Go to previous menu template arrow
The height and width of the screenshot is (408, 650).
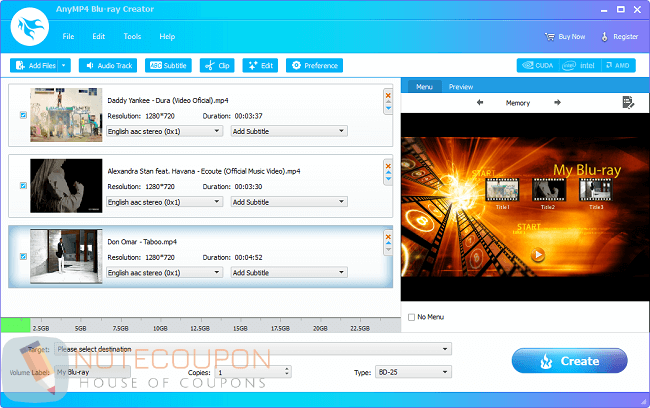tap(480, 102)
